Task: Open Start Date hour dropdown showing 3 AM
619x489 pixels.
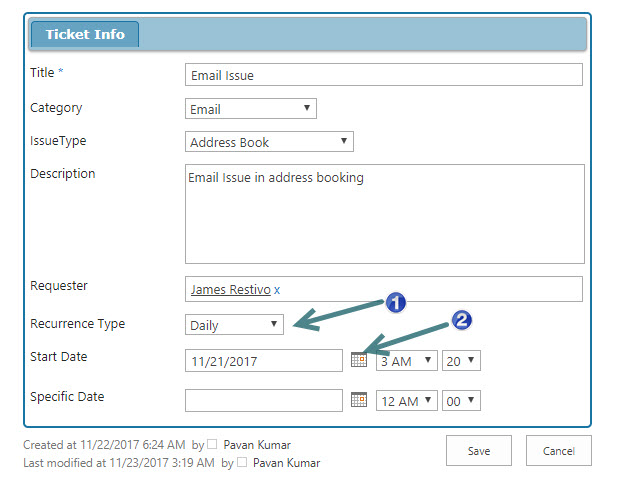Action: pyautogui.click(x=406, y=361)
